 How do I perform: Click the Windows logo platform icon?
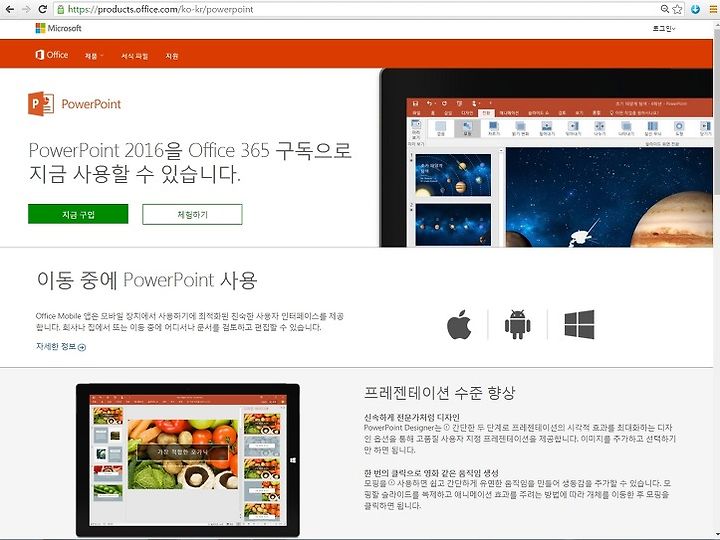(x=579, y=324)
